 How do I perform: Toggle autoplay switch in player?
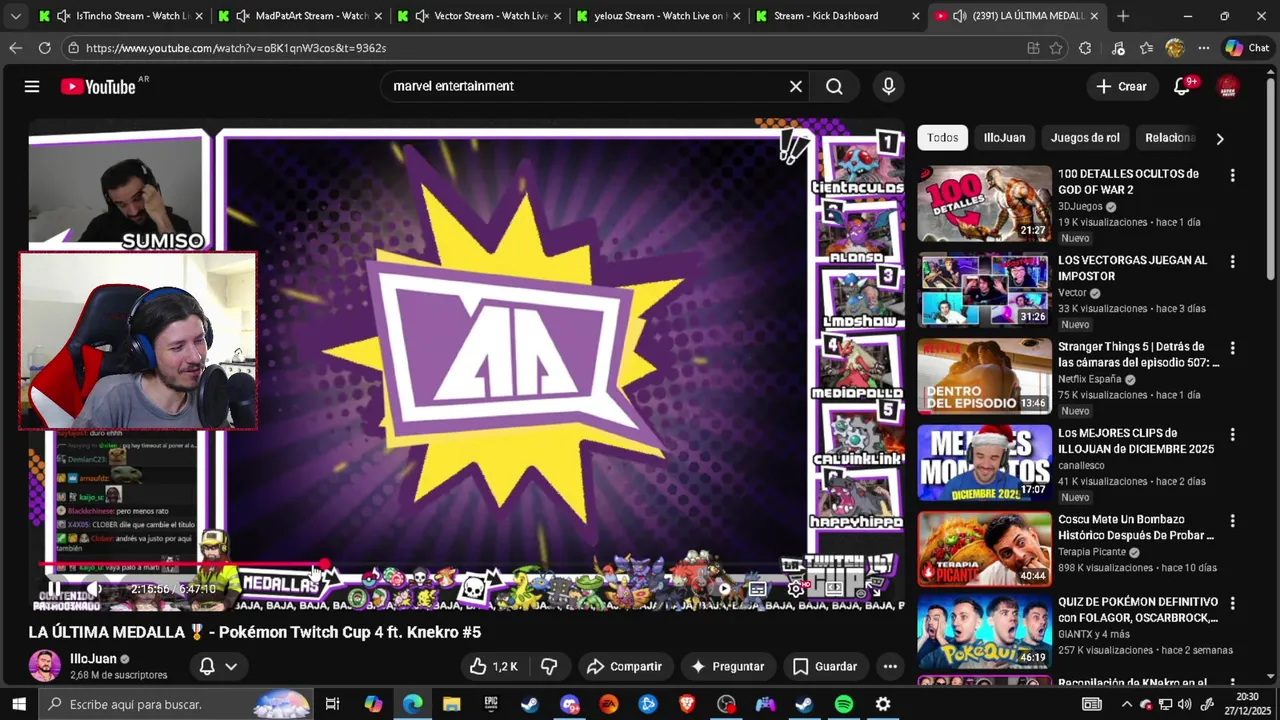click(720, 589)
